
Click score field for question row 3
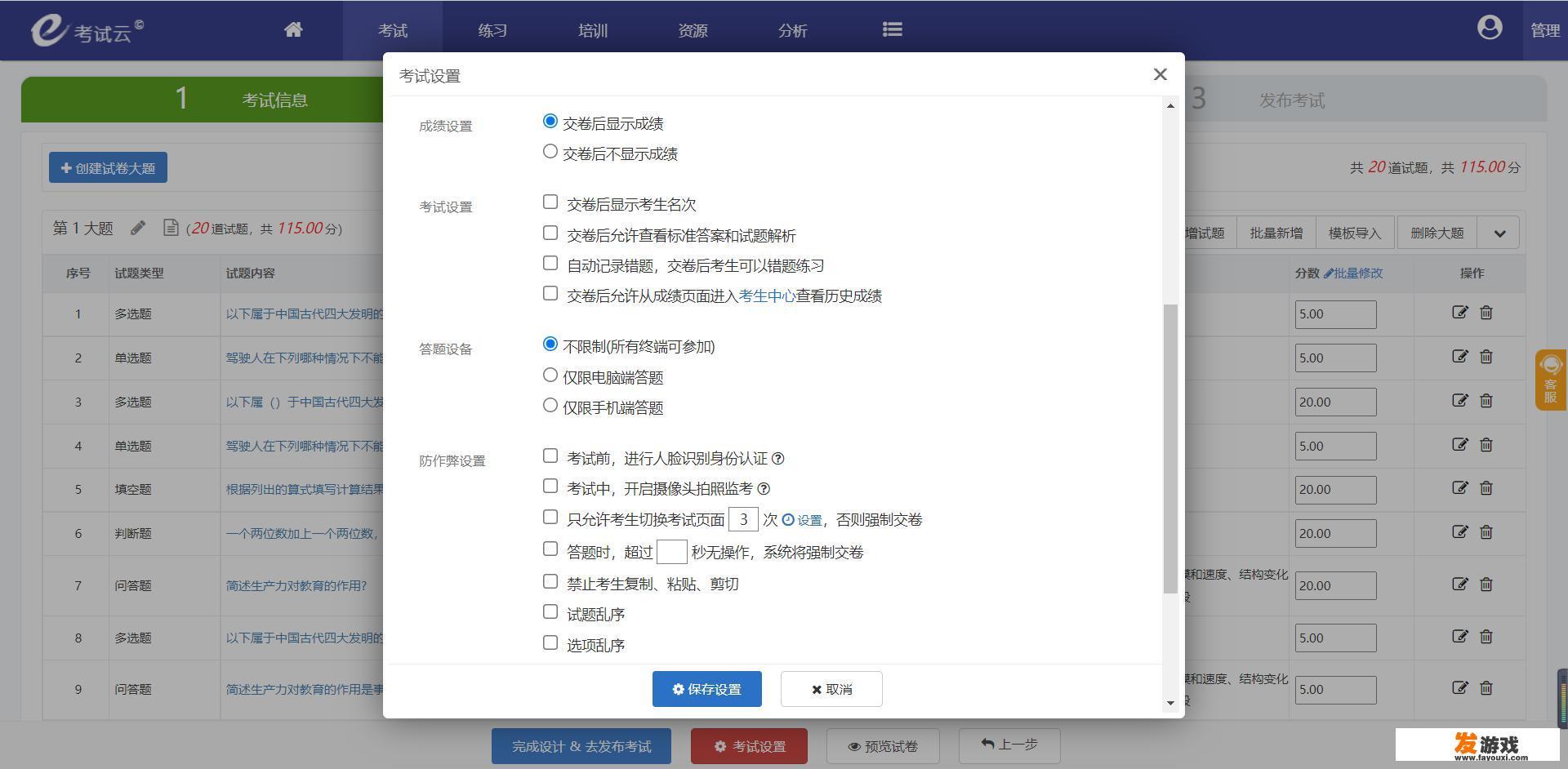click(x=1335, y=402)
